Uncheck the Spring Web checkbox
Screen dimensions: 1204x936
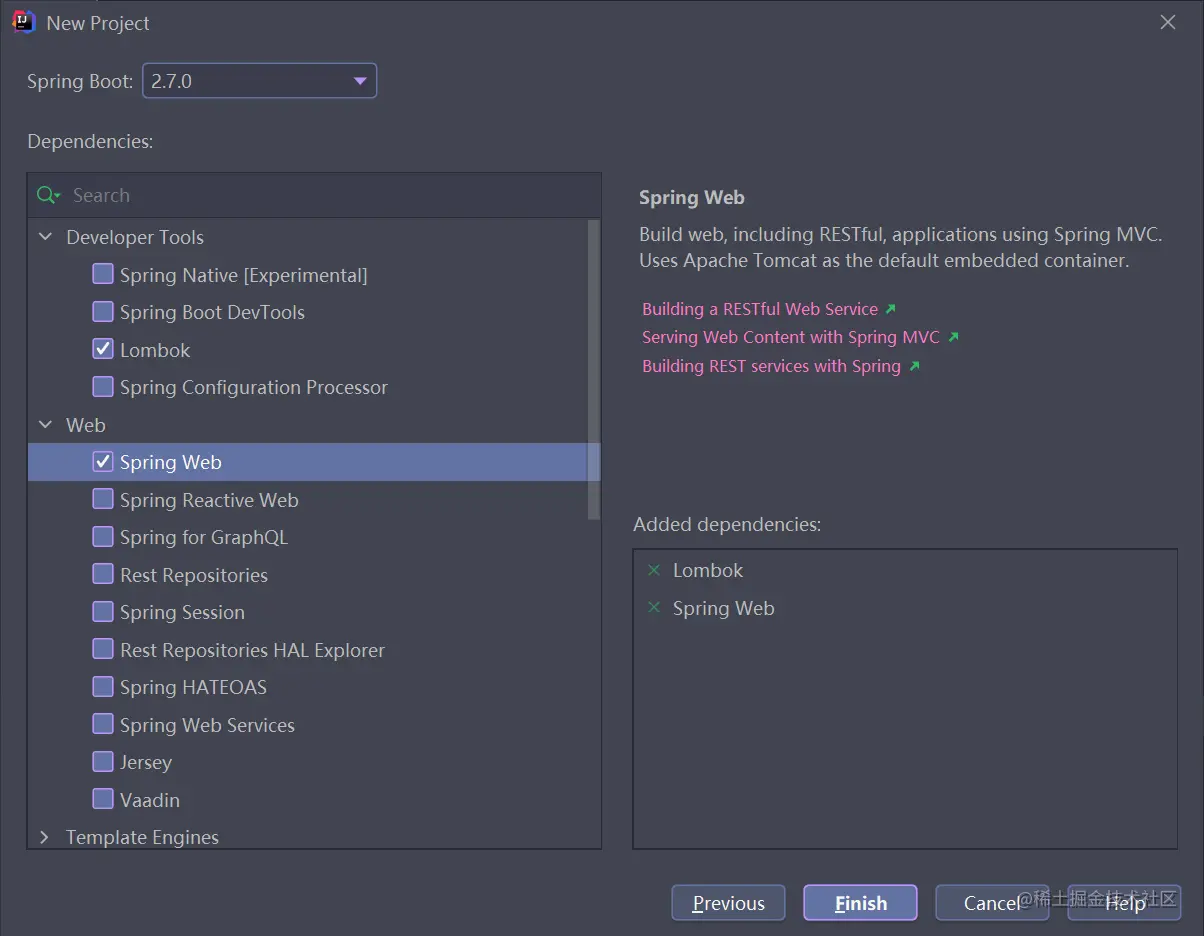(103, 462)
